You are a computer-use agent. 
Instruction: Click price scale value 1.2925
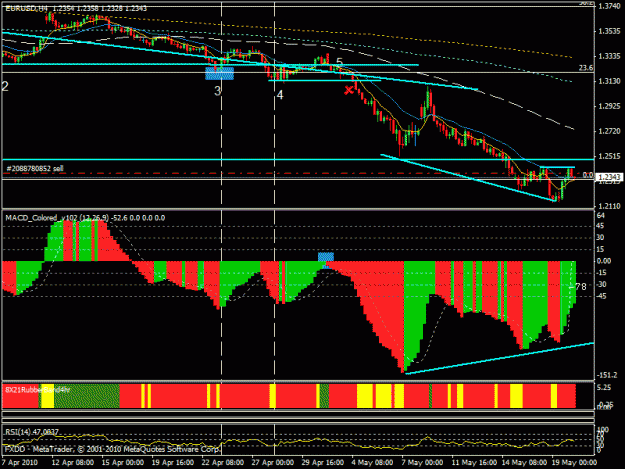610,106
